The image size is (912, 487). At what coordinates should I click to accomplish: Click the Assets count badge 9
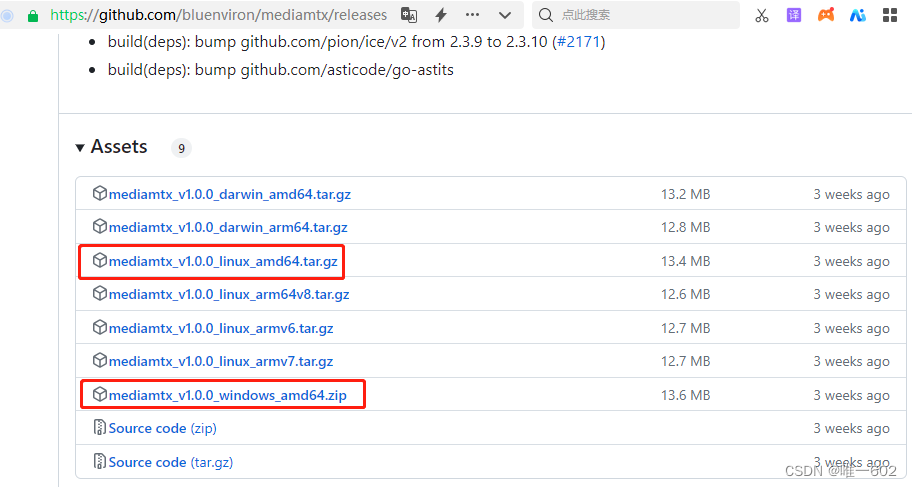coord(181,148)
